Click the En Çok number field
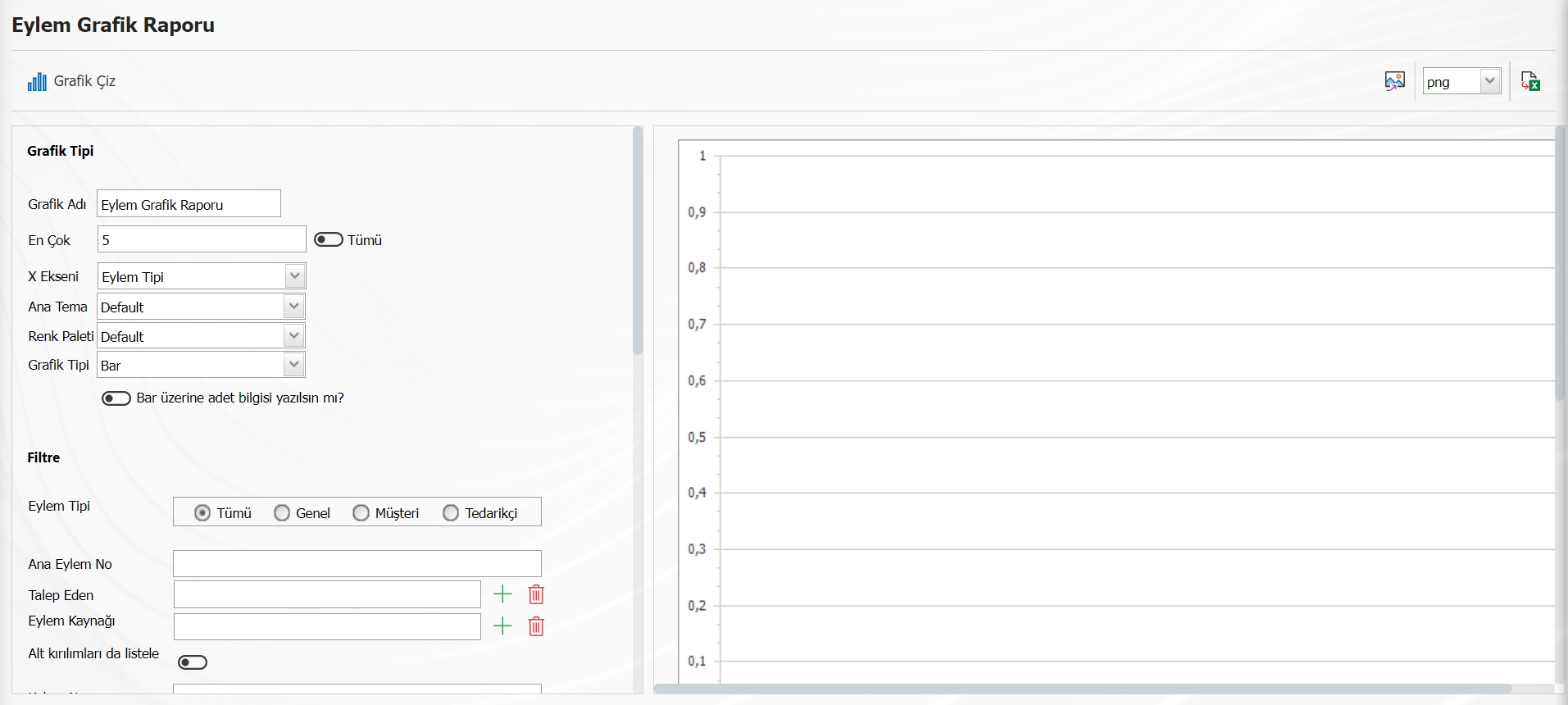 [202, 239]
